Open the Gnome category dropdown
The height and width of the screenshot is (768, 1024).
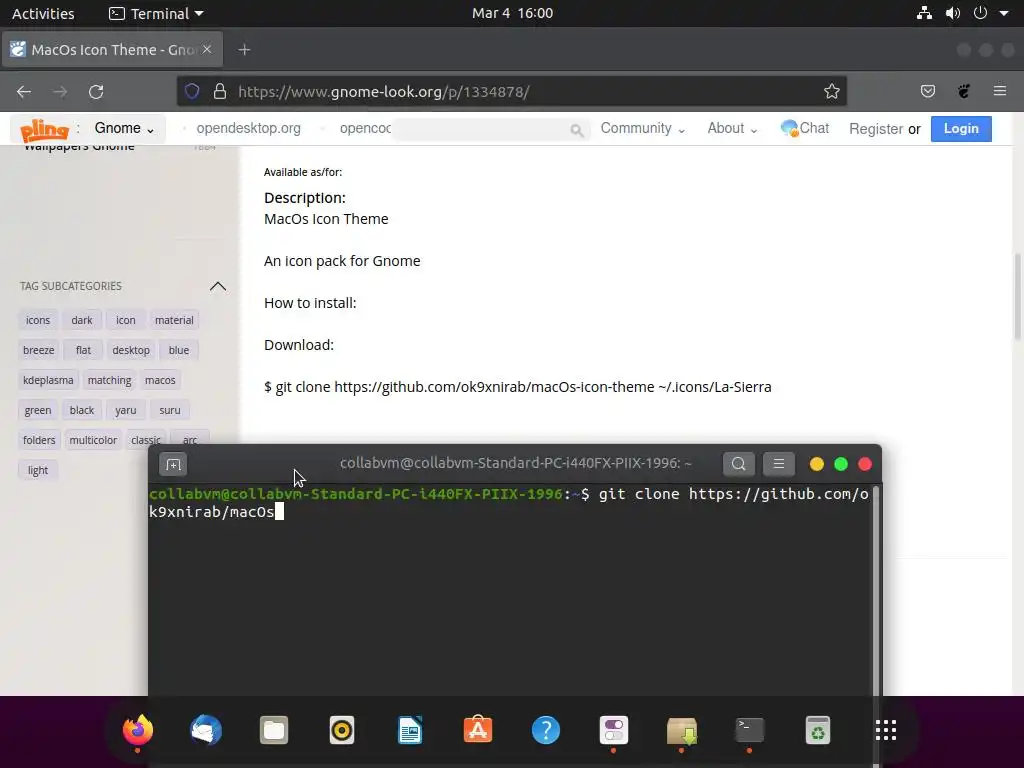[x=124, y=129]
